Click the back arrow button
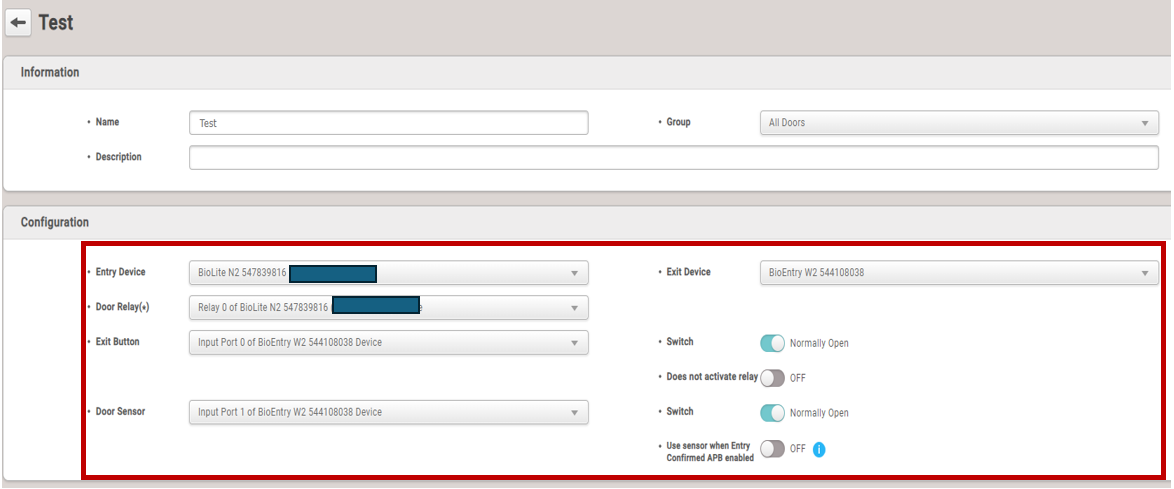This screenshot has width=1174, height=489. tap(18, 22)
